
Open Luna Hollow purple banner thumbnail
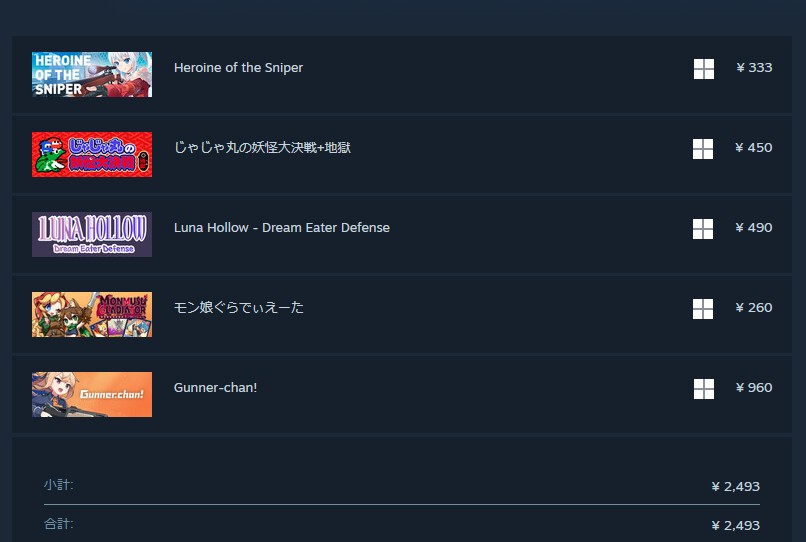(92, 234)
